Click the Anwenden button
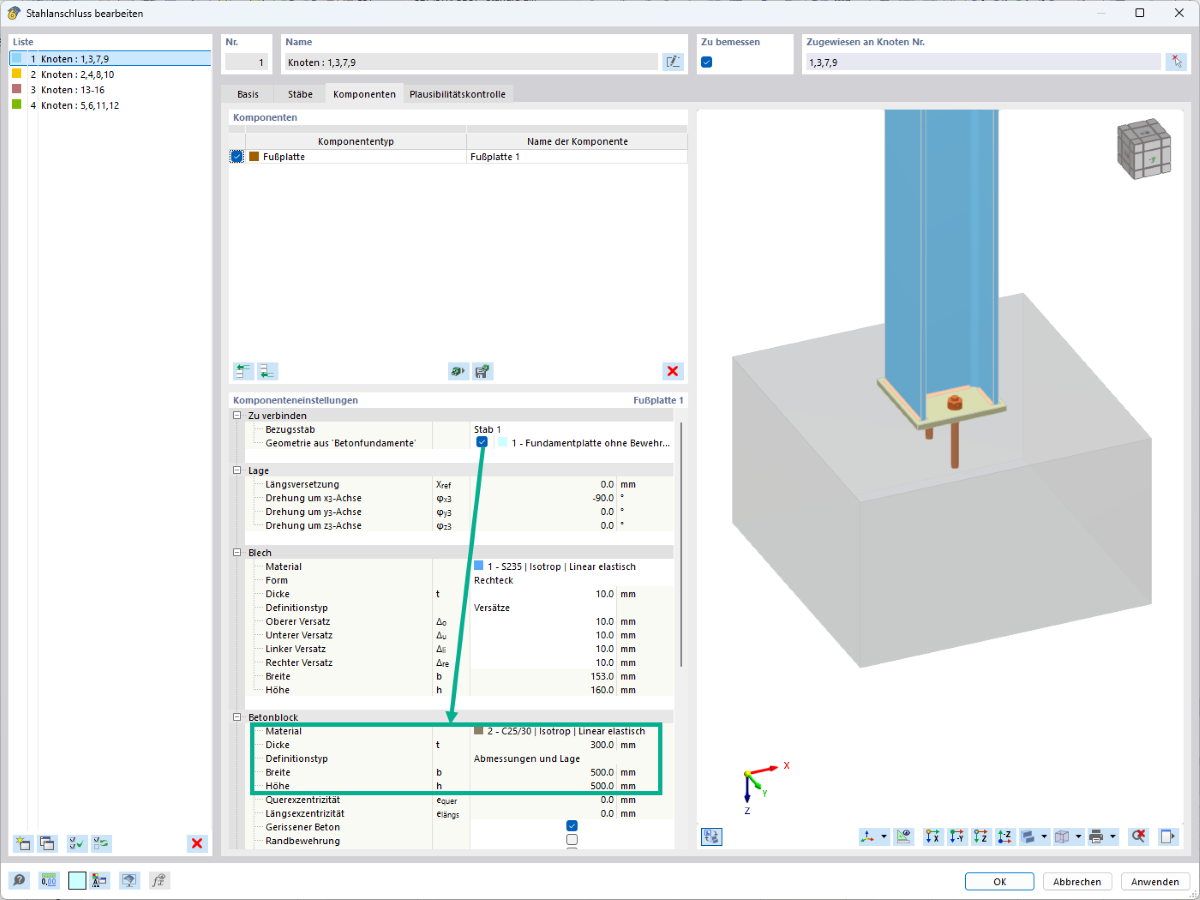 tap(1155, 881)
